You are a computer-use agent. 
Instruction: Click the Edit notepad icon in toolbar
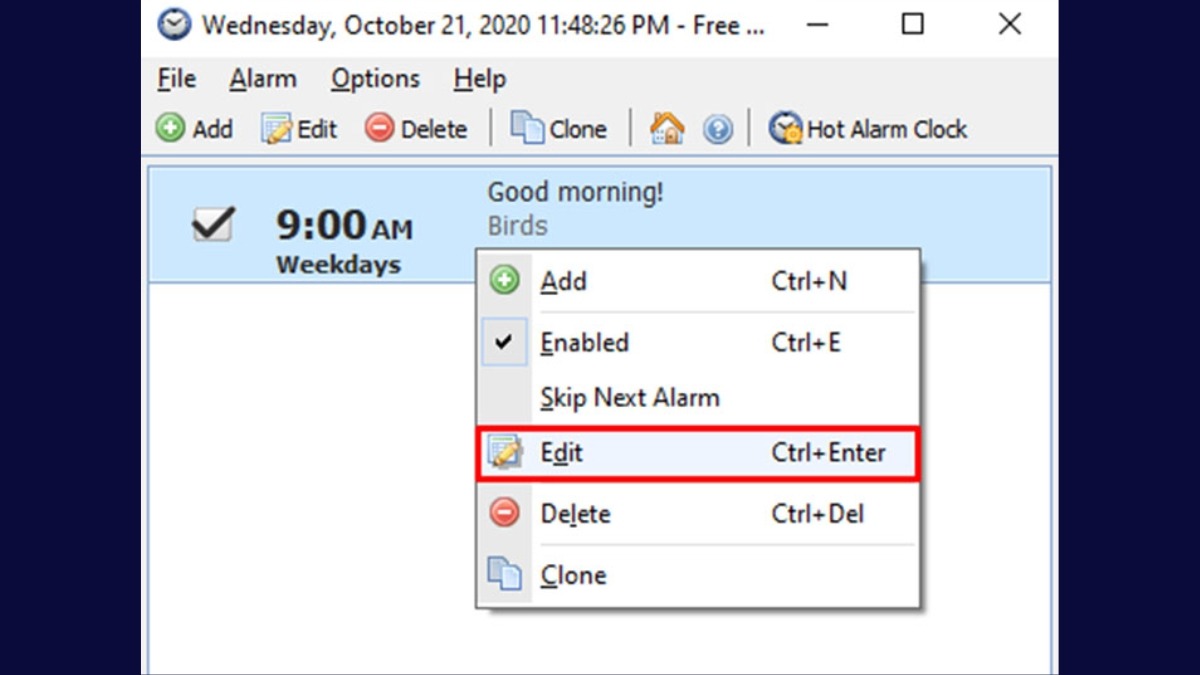[x=276, y=129]
